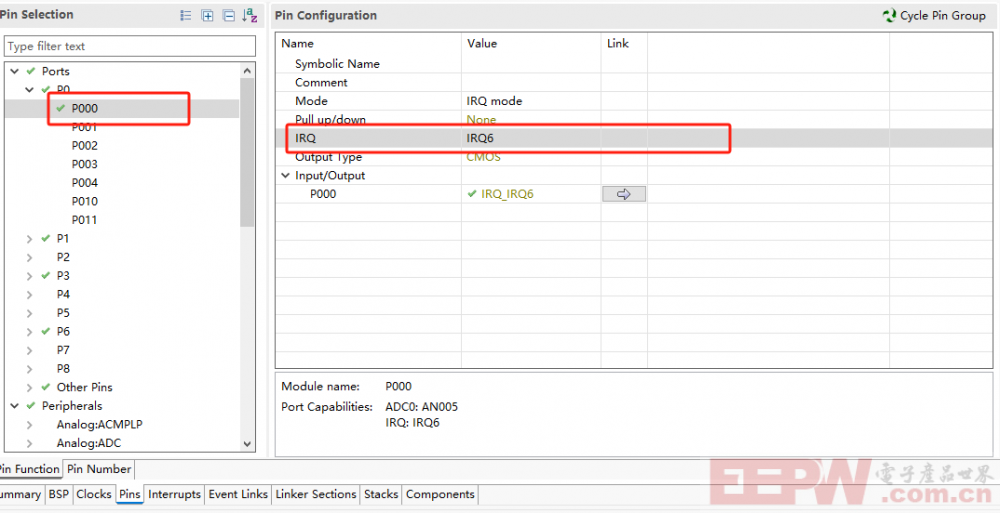This screenshot has width=1000, height=513.
Task: Expand the P4 port group
Action: tap(29, 294)
